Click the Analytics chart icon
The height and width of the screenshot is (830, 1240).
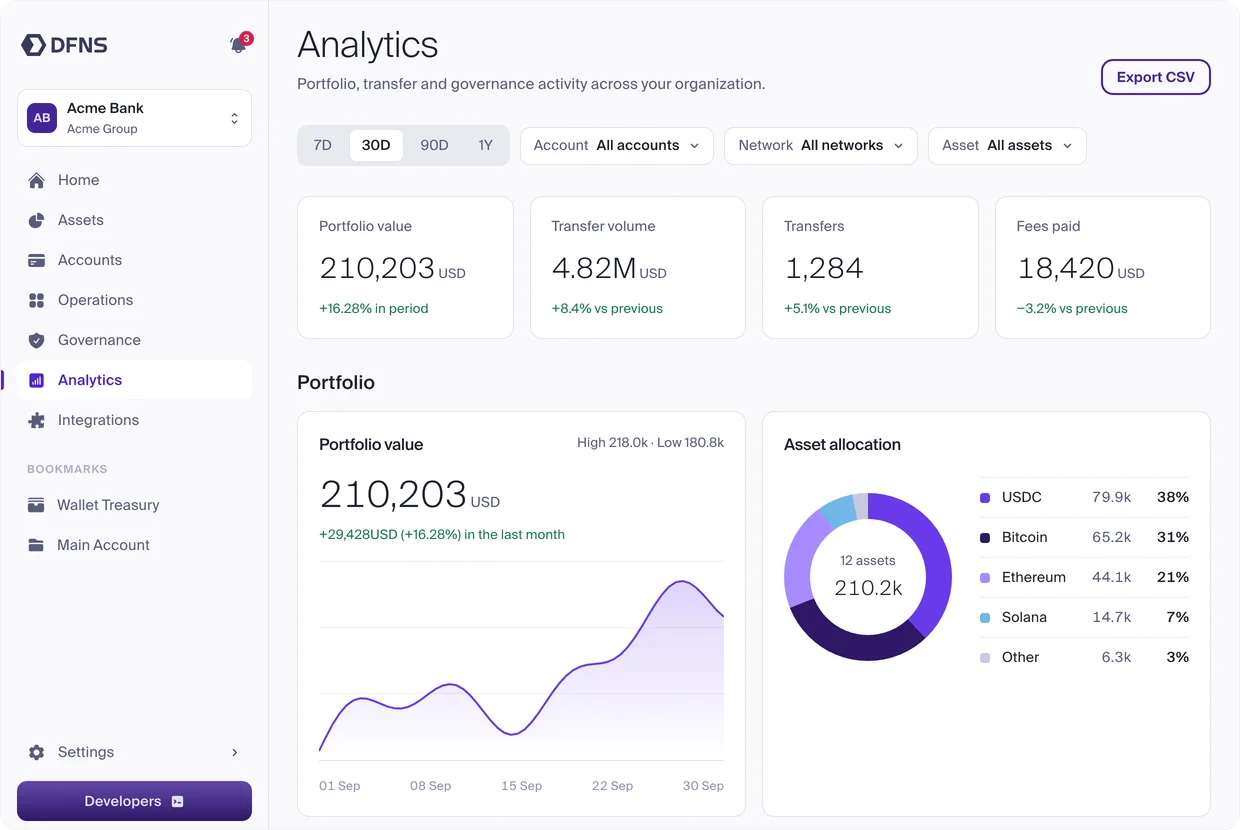click(x=37, y=380)
